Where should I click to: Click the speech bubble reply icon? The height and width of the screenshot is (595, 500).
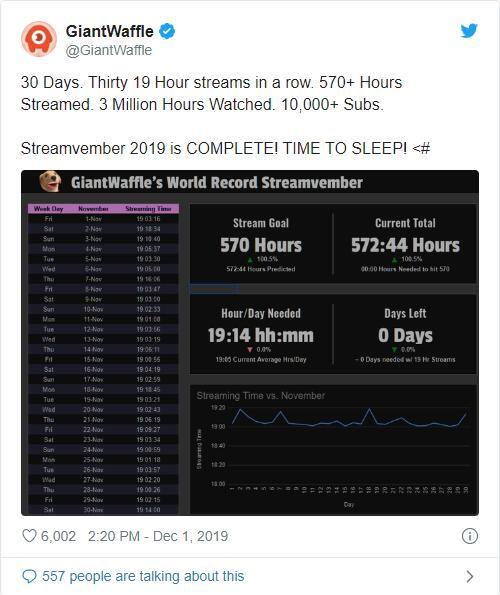(x=29, y=576)
